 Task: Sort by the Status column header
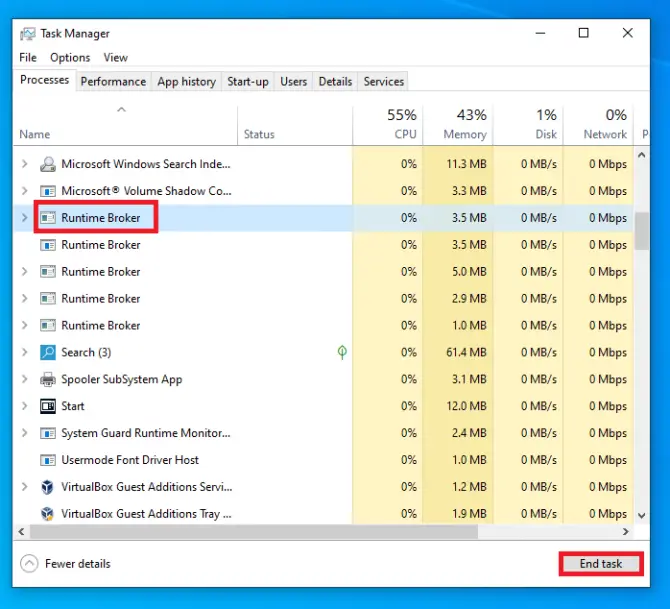295,125
